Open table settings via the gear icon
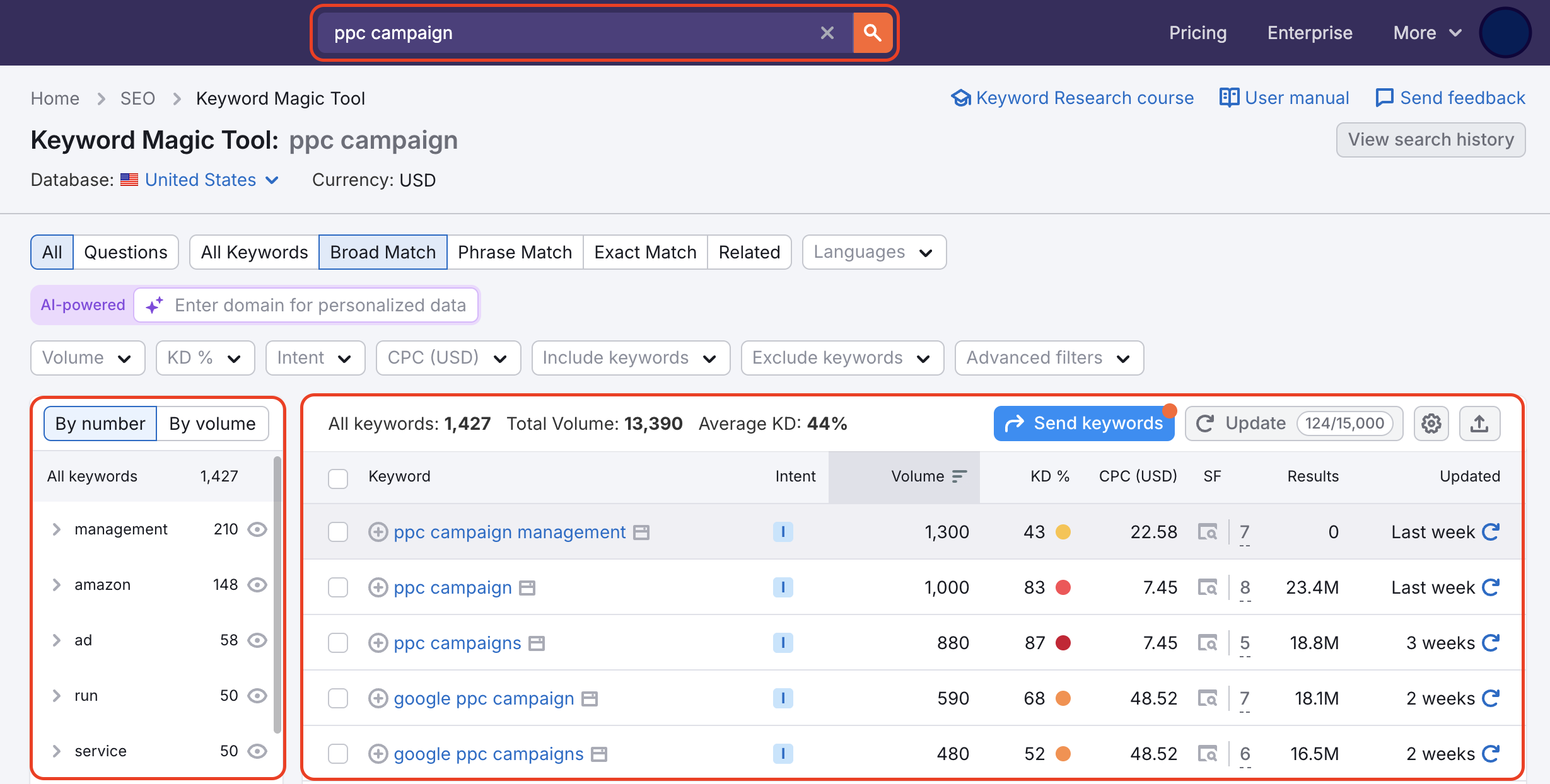 (x=1431, y=423)
